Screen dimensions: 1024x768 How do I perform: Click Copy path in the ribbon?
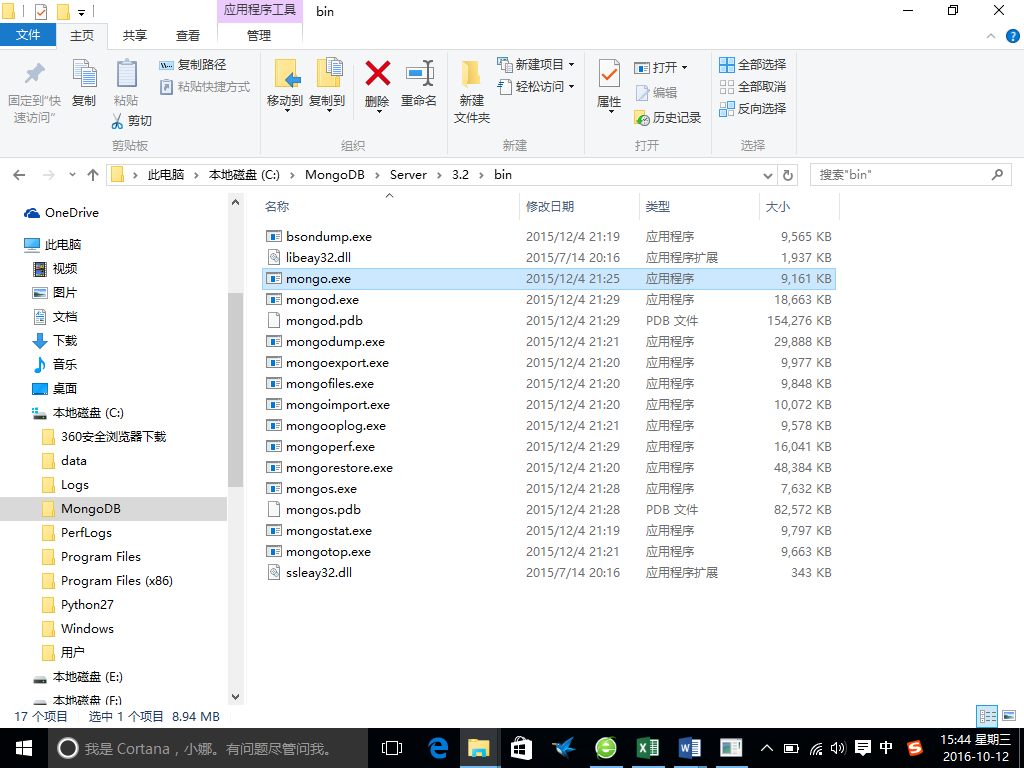click(x=193, y=65)
